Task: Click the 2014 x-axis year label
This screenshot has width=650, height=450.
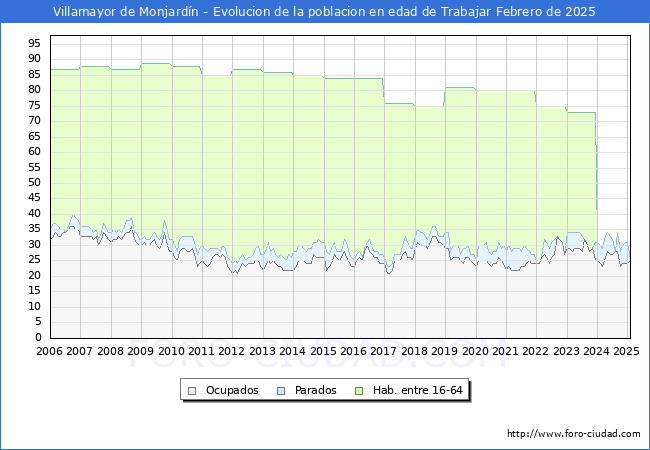Action: coord(293,351)
